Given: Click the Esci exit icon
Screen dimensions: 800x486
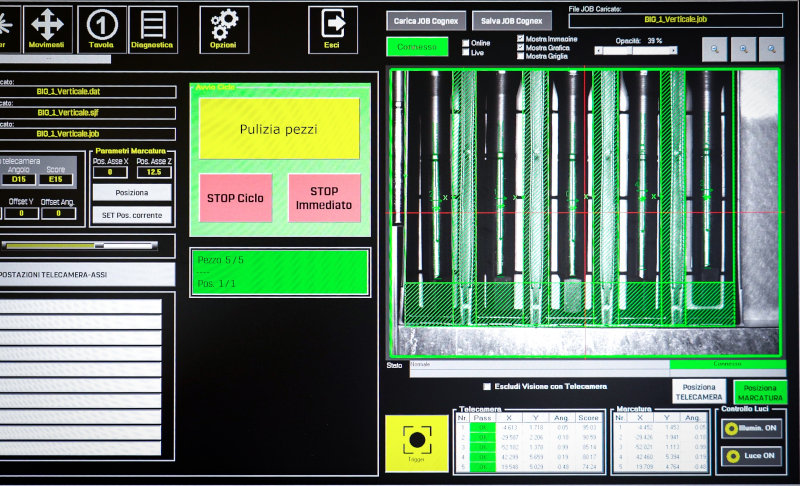Looking at the screenshot, I should click(333, 30).
